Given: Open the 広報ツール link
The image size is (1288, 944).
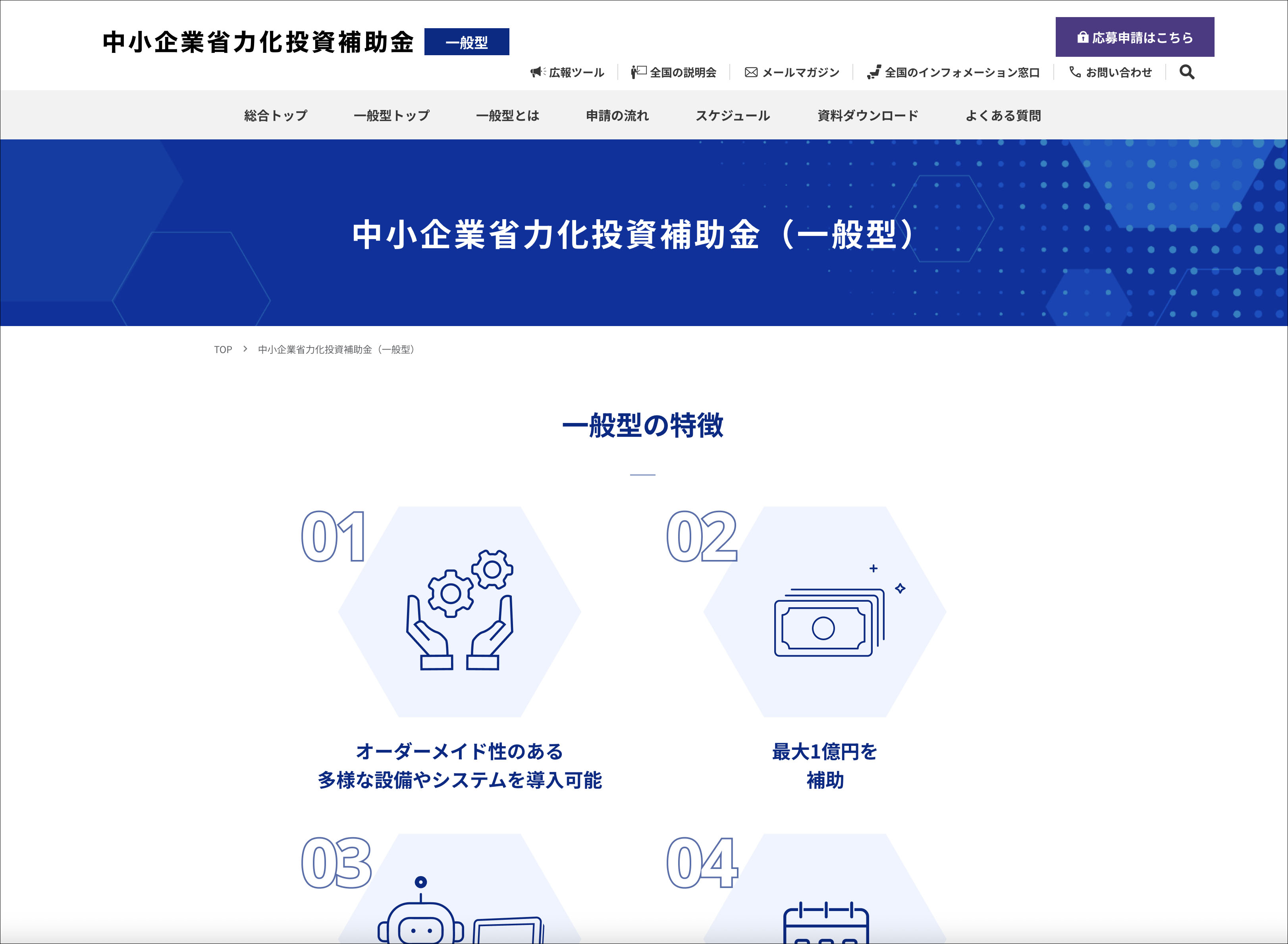Looking at the screenshot, I should (567, 72).
